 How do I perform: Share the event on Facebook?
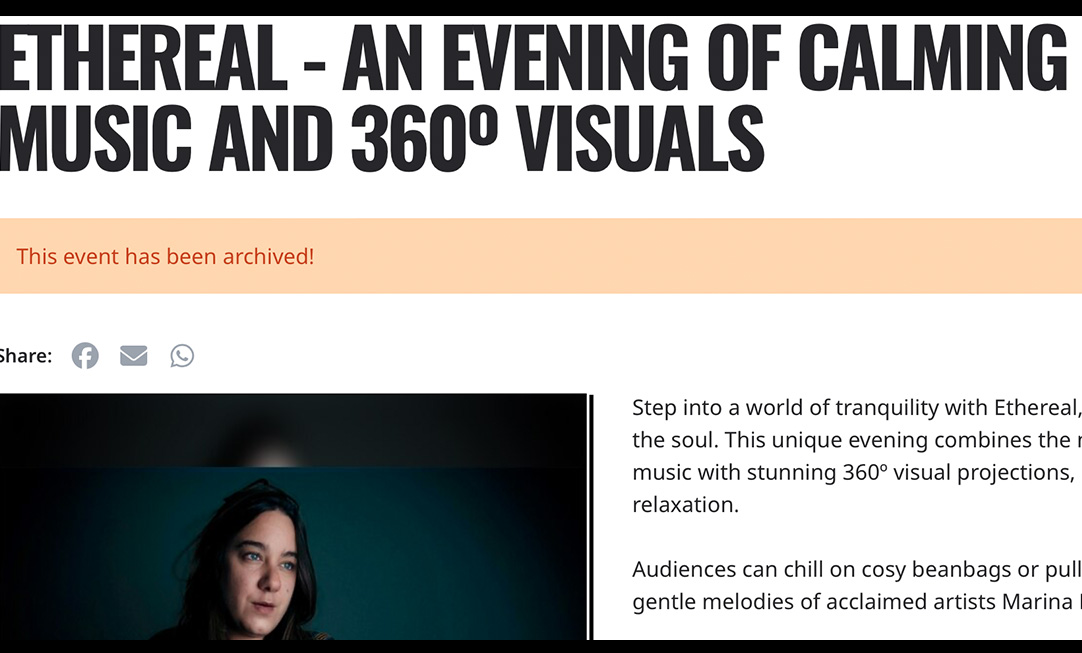pyautogui.click(x=85, y=356)
